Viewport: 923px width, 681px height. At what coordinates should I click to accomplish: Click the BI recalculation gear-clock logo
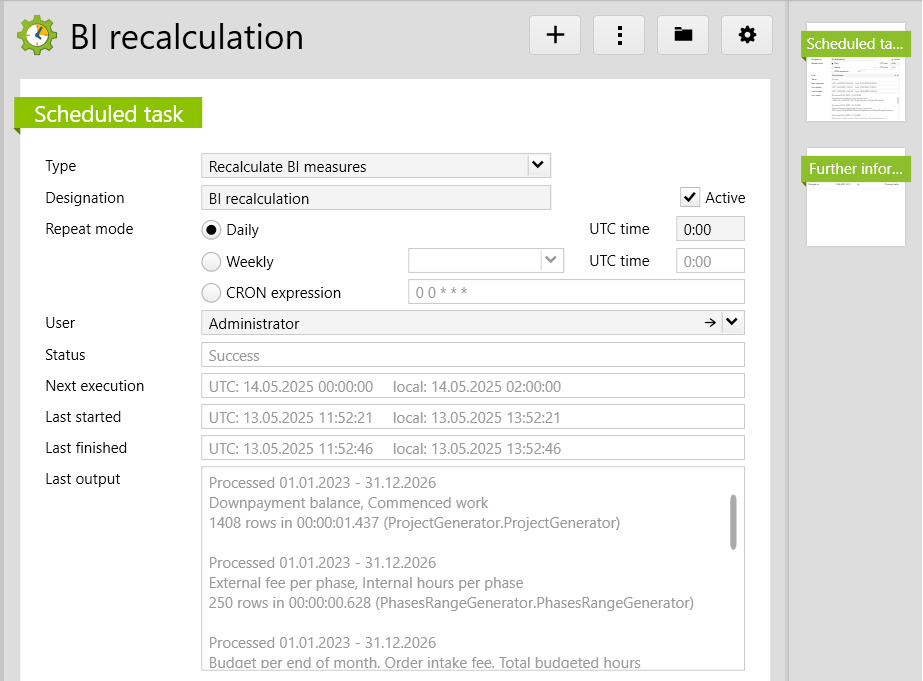tap(38, 36)
